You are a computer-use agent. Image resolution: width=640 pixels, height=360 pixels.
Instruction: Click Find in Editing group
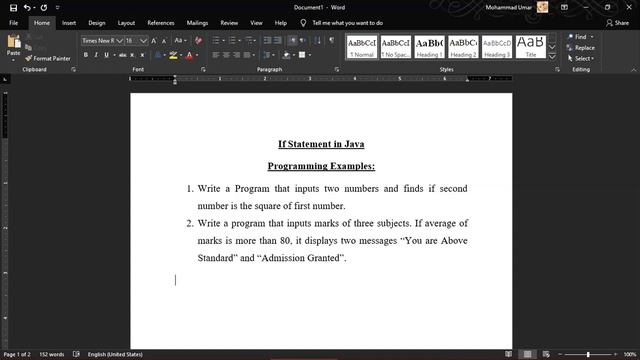(577, 37)
